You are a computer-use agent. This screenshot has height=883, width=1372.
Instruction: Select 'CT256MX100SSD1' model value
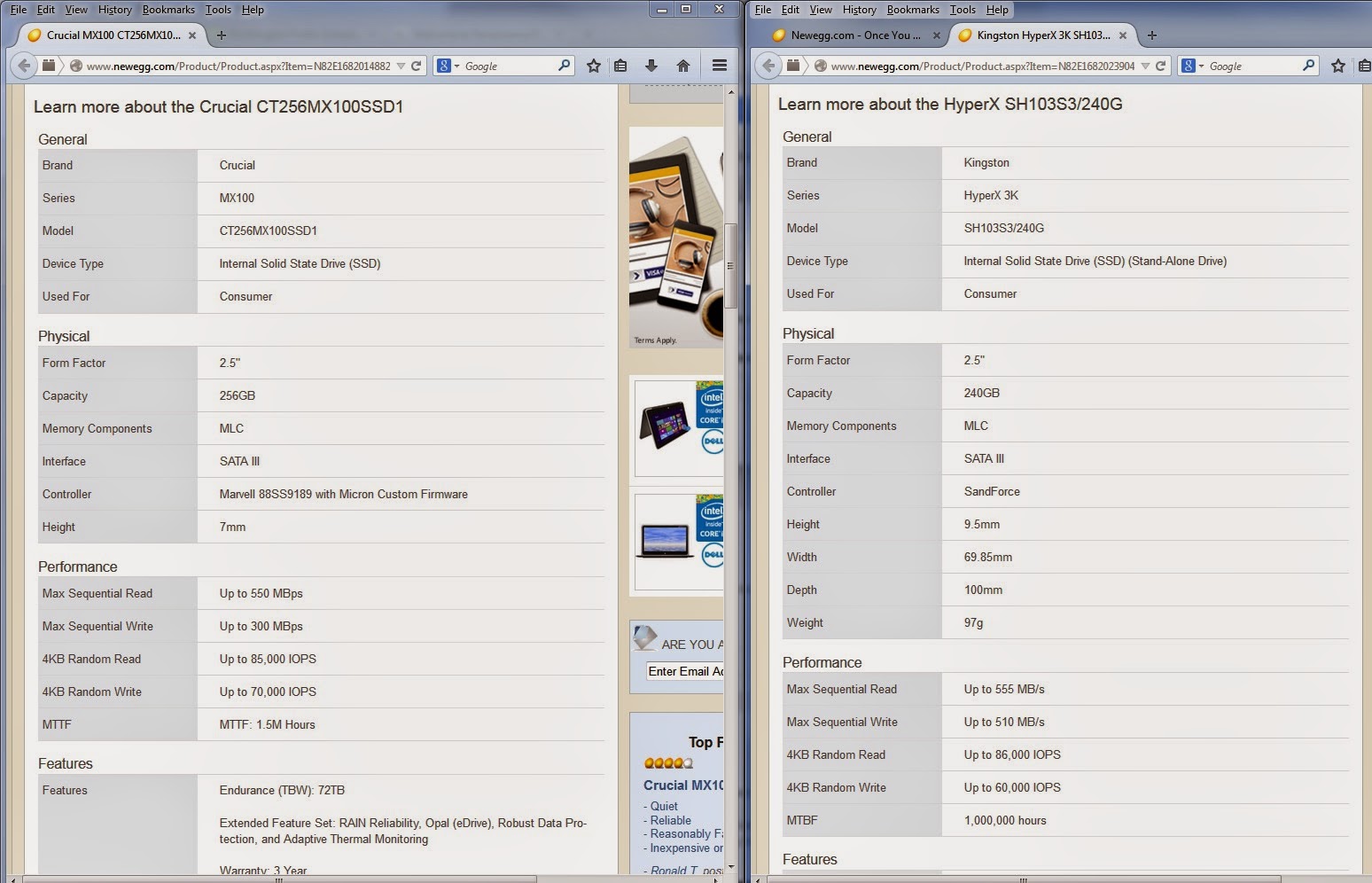point(269,231)
